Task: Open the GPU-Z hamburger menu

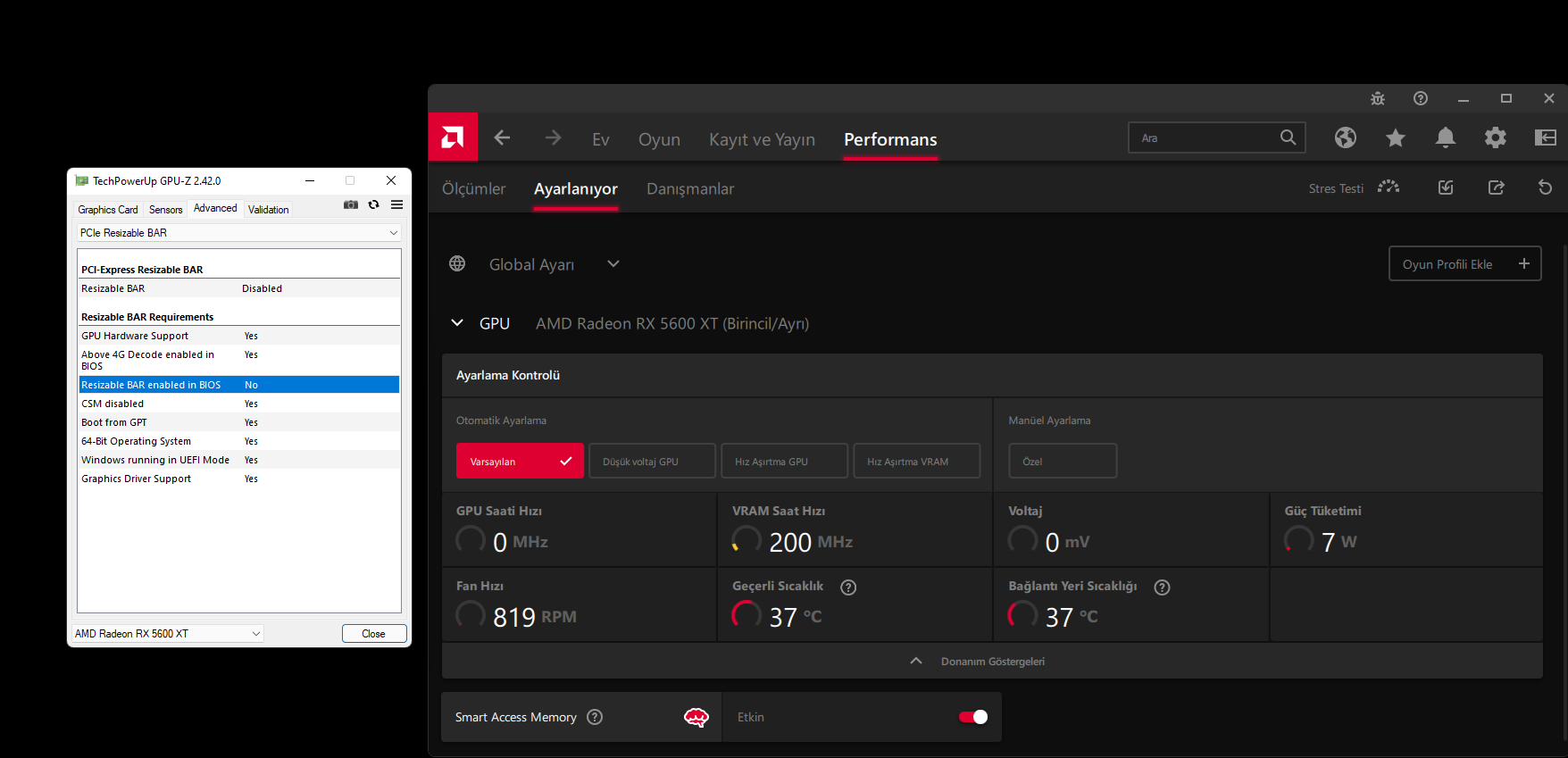Action: 397,204
